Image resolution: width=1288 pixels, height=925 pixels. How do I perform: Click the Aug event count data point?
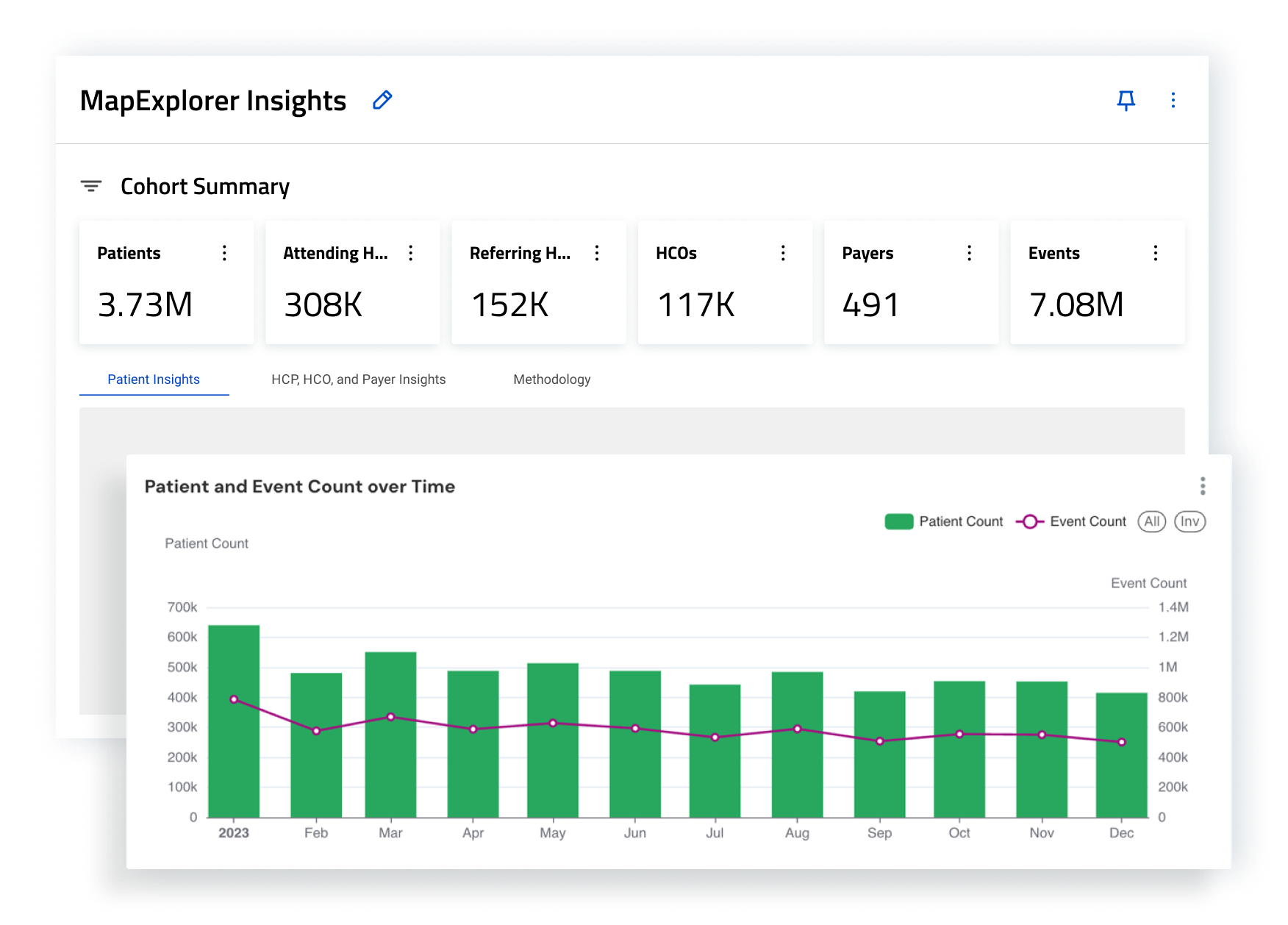pyautogui.click(x=797, y=729)
